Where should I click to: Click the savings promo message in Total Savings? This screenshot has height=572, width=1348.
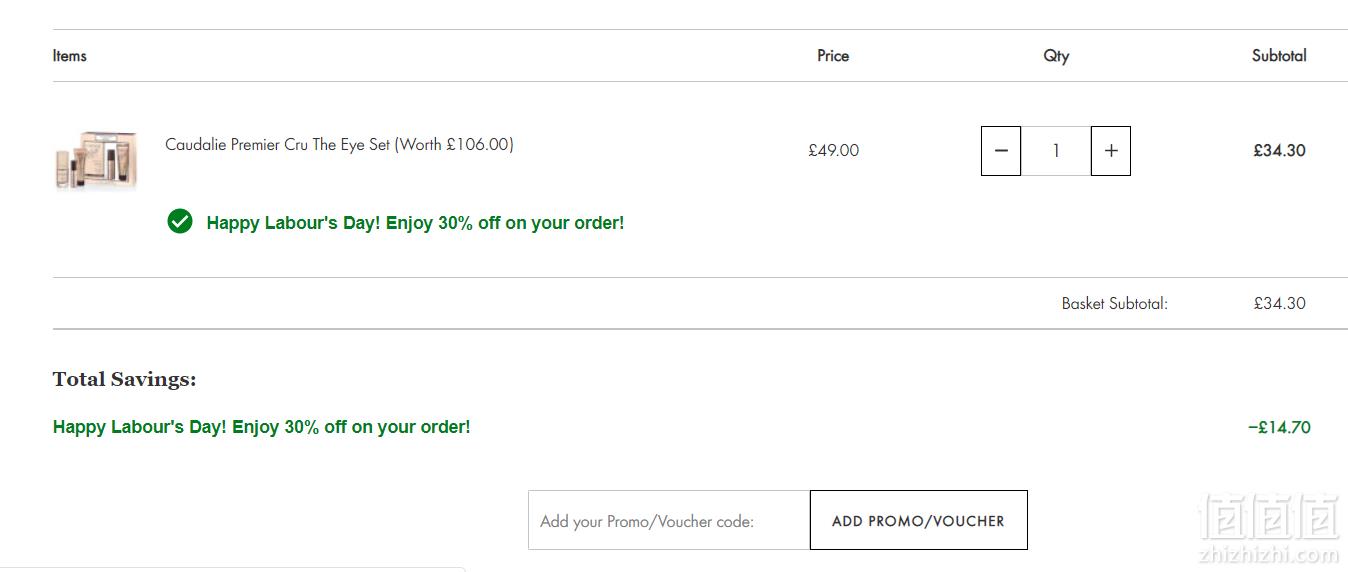262,427
